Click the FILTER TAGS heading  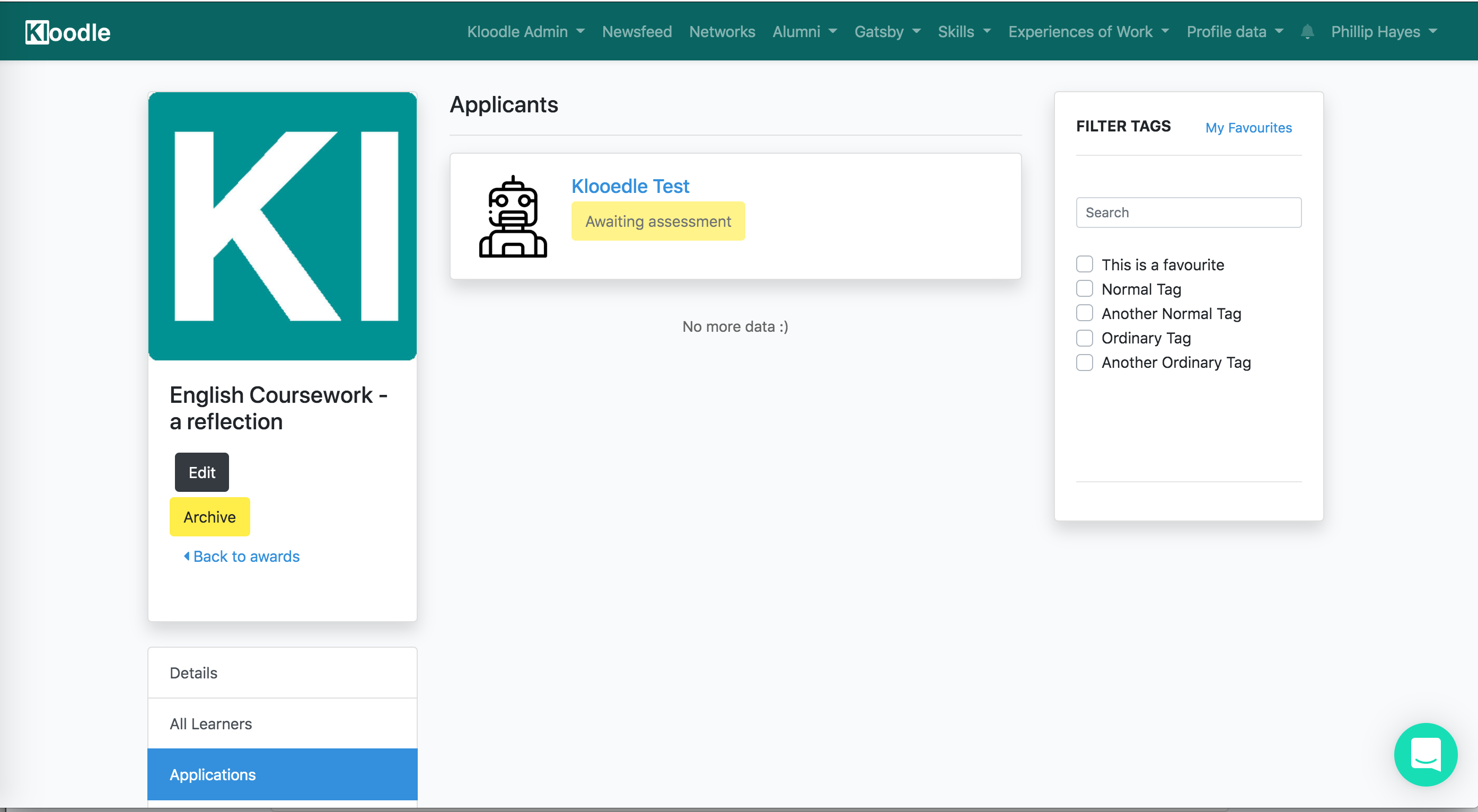[x=1123, y=126]
